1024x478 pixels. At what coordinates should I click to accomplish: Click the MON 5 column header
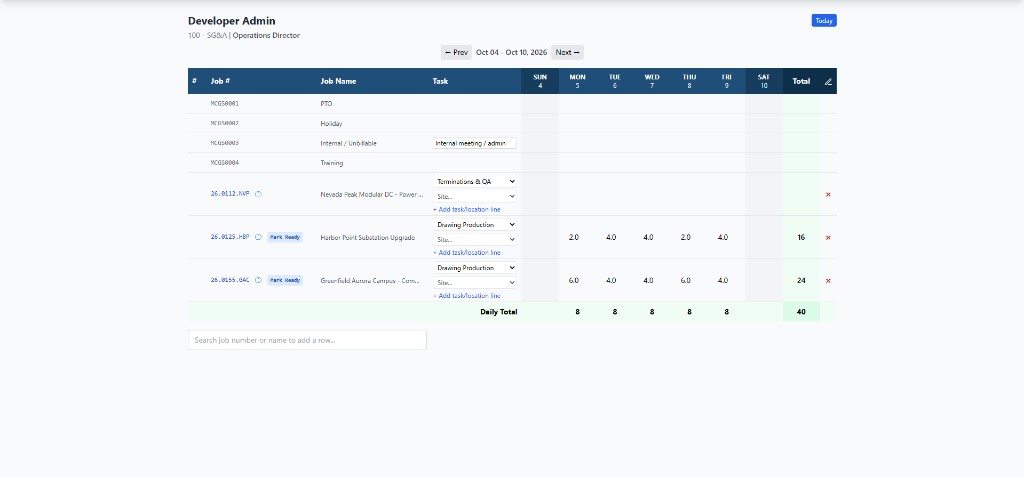(x=577, y=81)
